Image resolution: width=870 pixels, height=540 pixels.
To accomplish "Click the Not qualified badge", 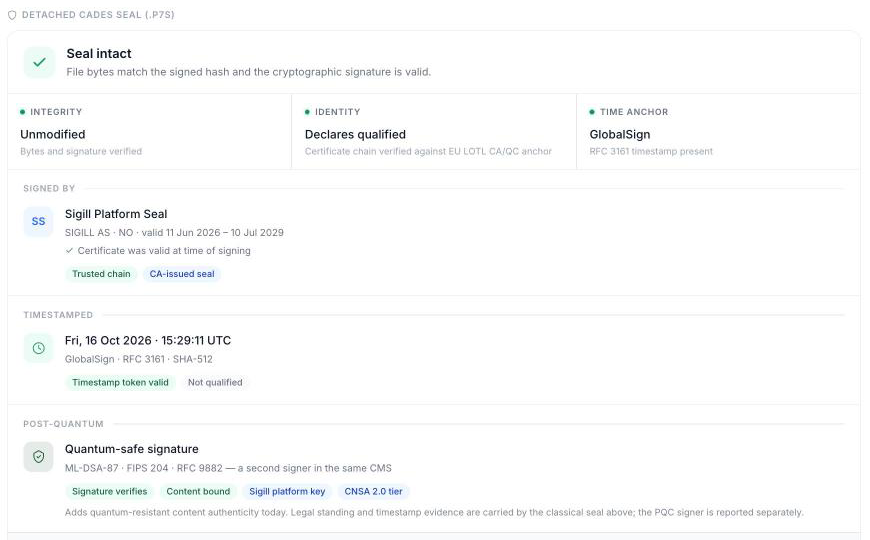I will coord(215,382).
